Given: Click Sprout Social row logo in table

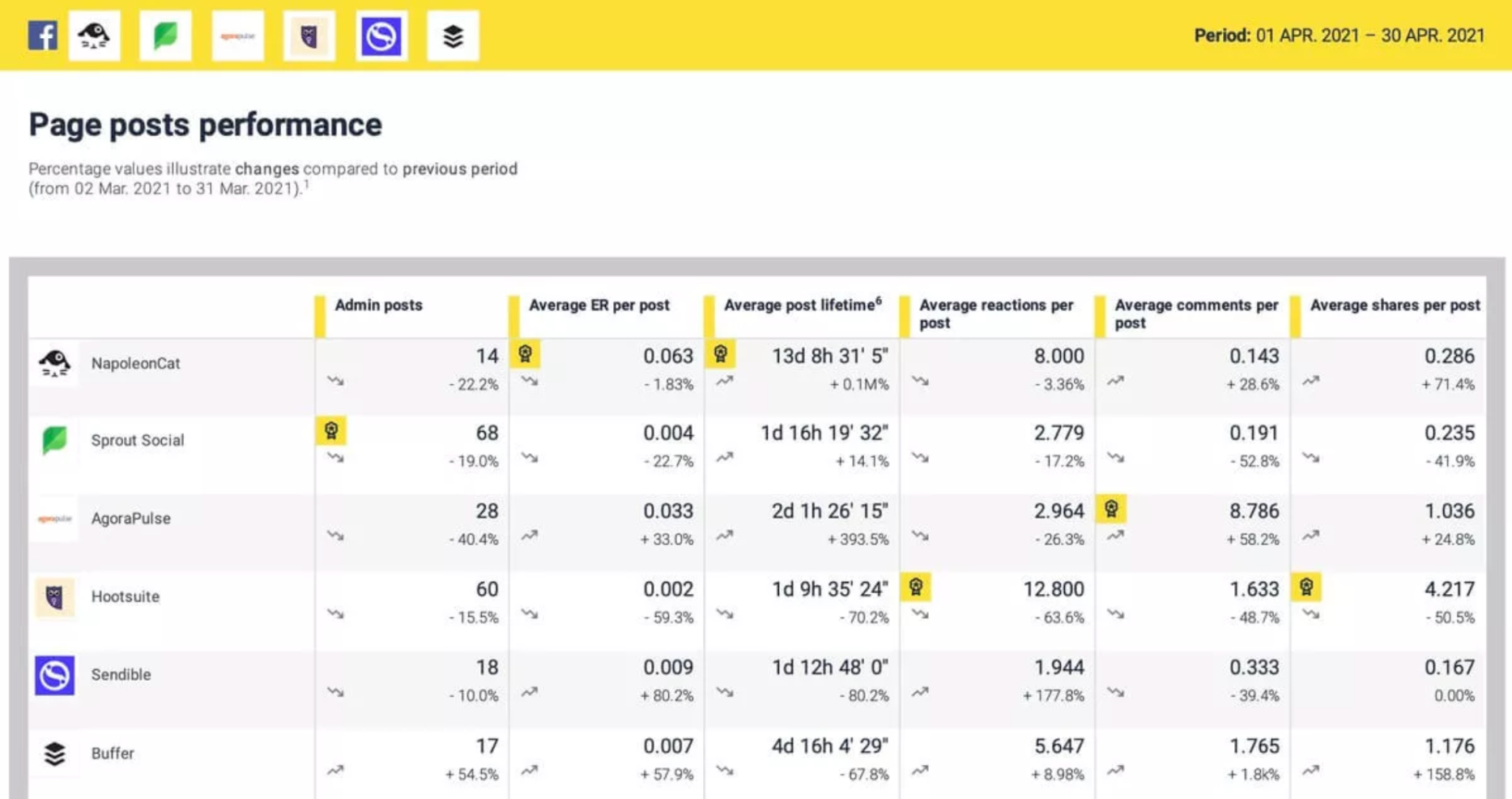Looking at the screenshot, I should point(55,440).
